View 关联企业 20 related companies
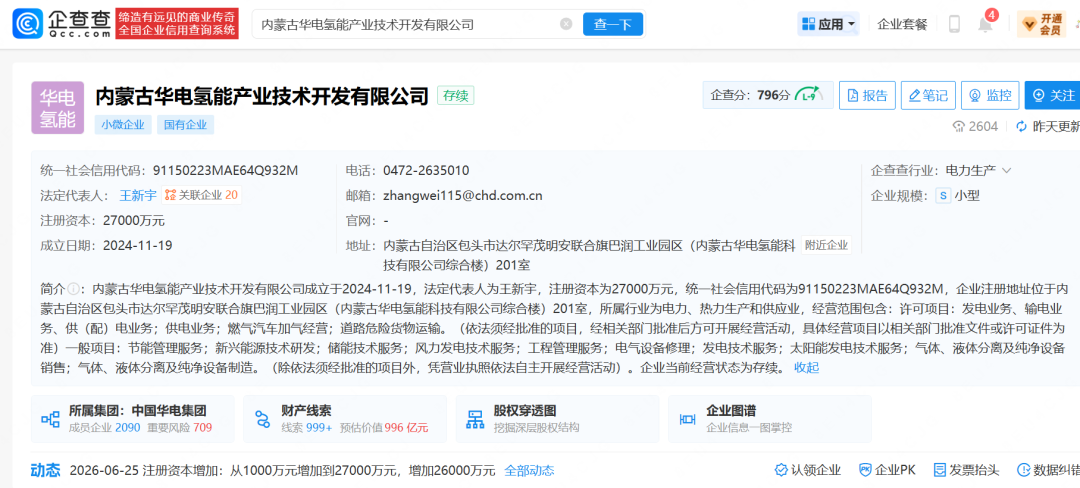This screenshot has width=1080, height=488. click(201, 195)
